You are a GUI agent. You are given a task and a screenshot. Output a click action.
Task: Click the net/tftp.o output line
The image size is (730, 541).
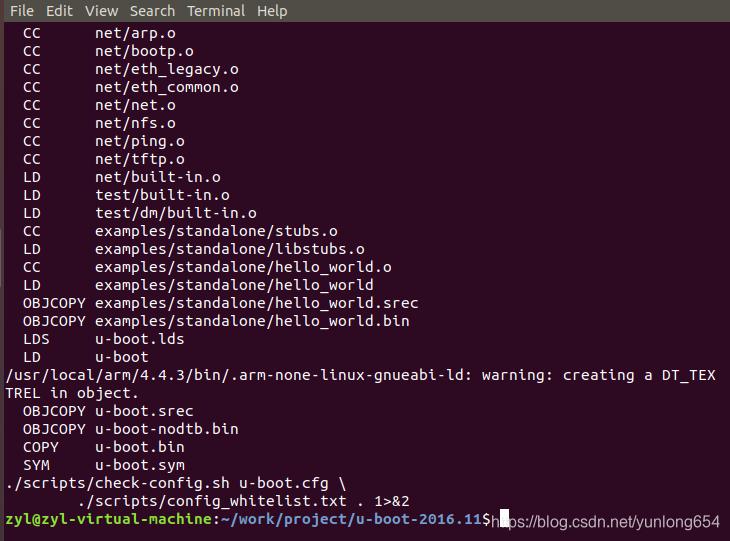[104, 160]
